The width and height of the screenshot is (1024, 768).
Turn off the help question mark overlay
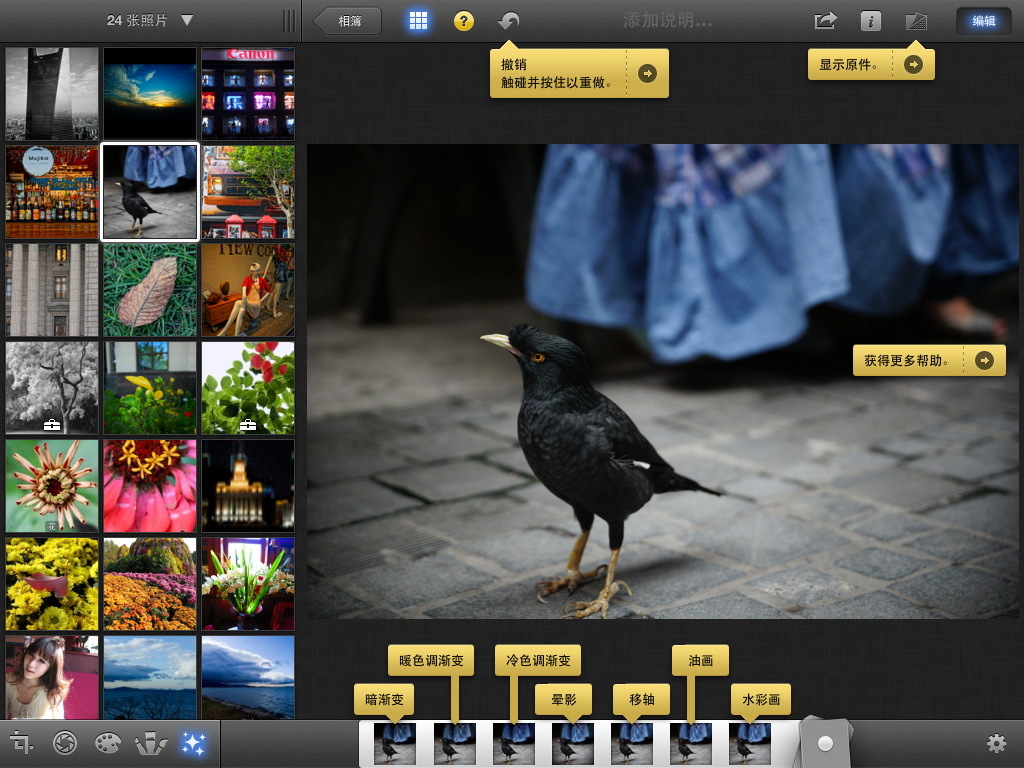464,21
